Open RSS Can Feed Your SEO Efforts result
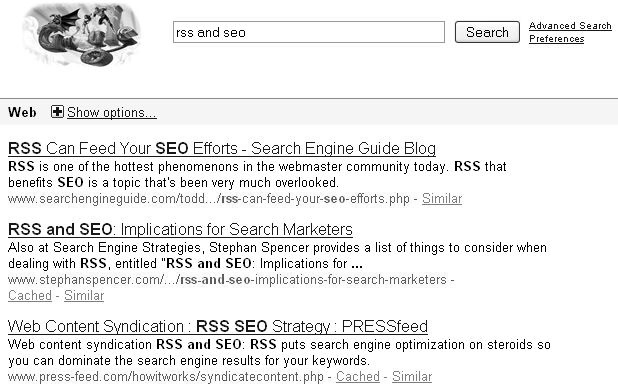This screenshot has width=618, height=384. pyautogui.click(x=222, y=149)
